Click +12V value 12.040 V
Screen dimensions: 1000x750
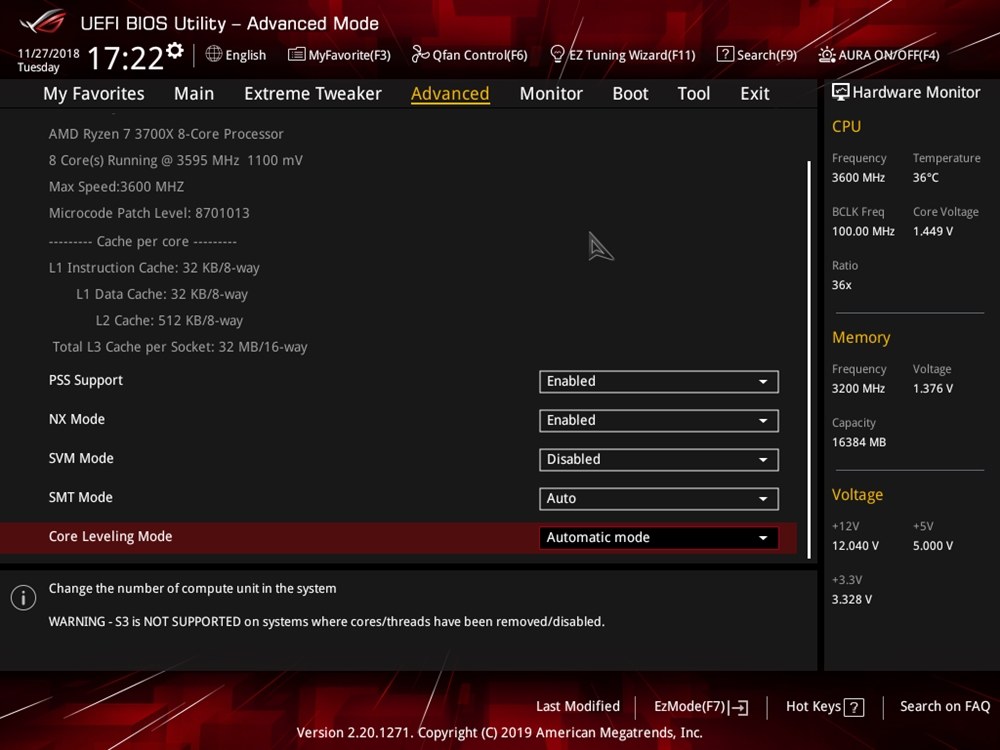[x=855, y=546]
